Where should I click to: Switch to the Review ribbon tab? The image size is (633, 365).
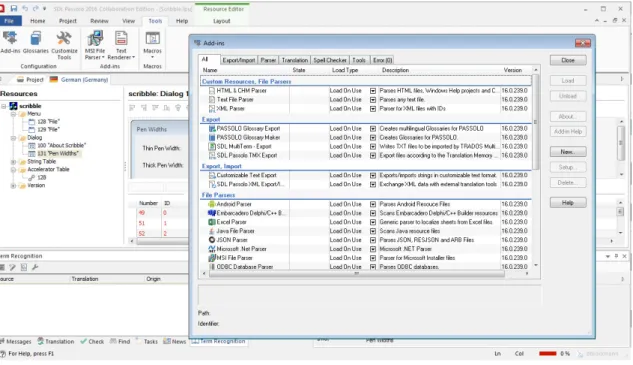pos(99,21)
